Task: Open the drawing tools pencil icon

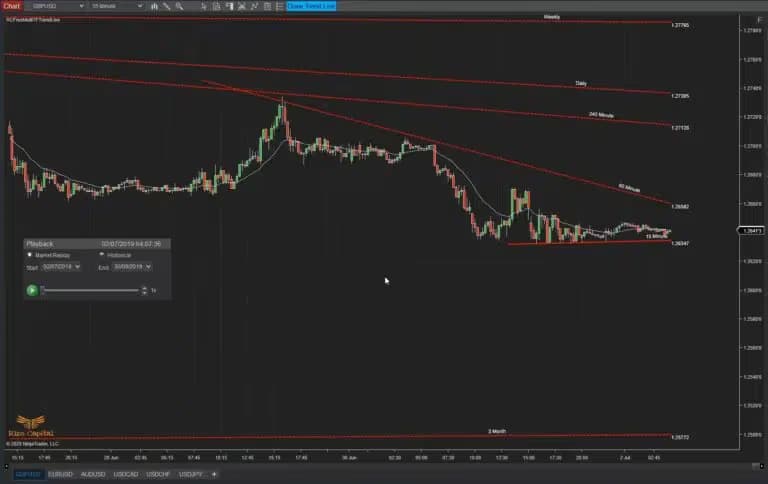Action: point(167,6)
